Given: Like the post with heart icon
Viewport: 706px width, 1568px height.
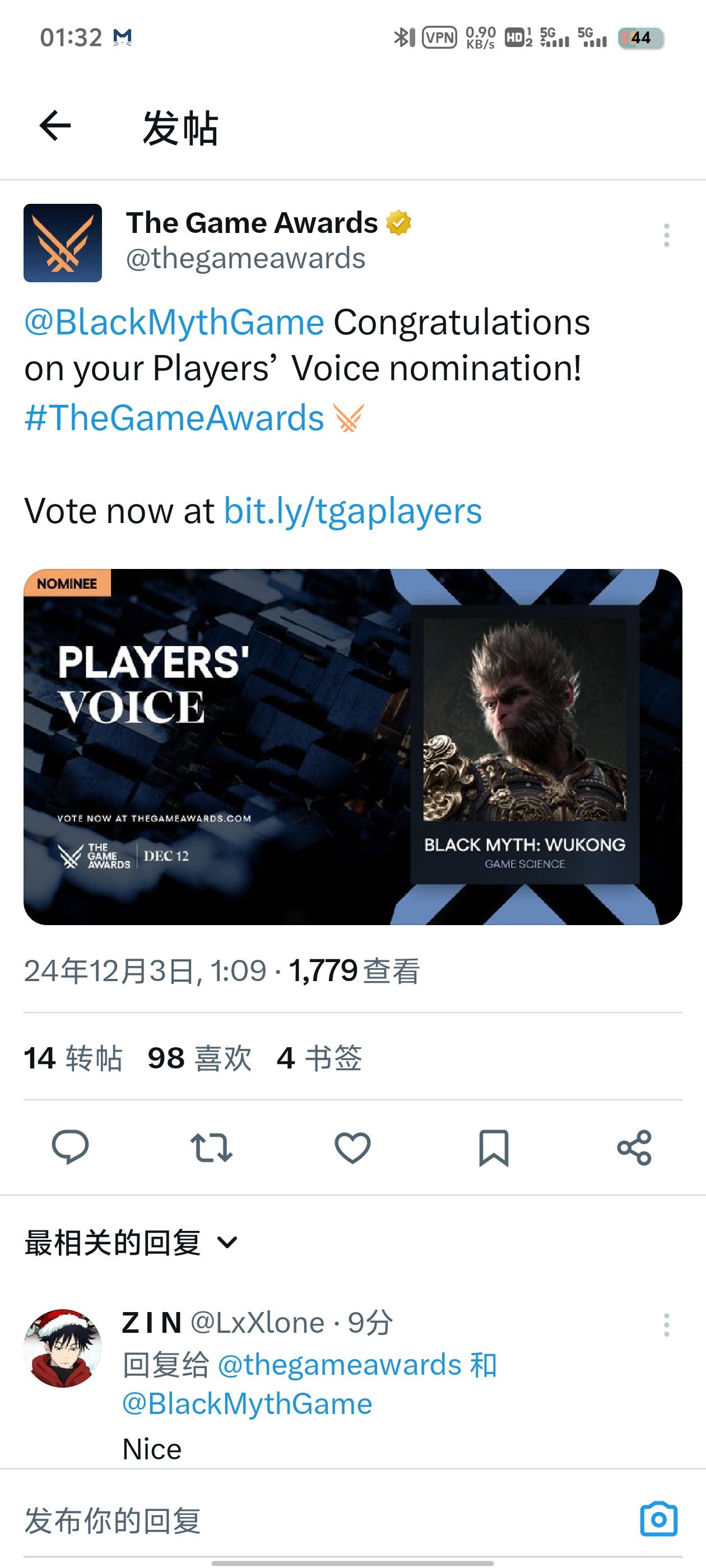Looking at the screenshot, I should click(x=352, y=1147).
